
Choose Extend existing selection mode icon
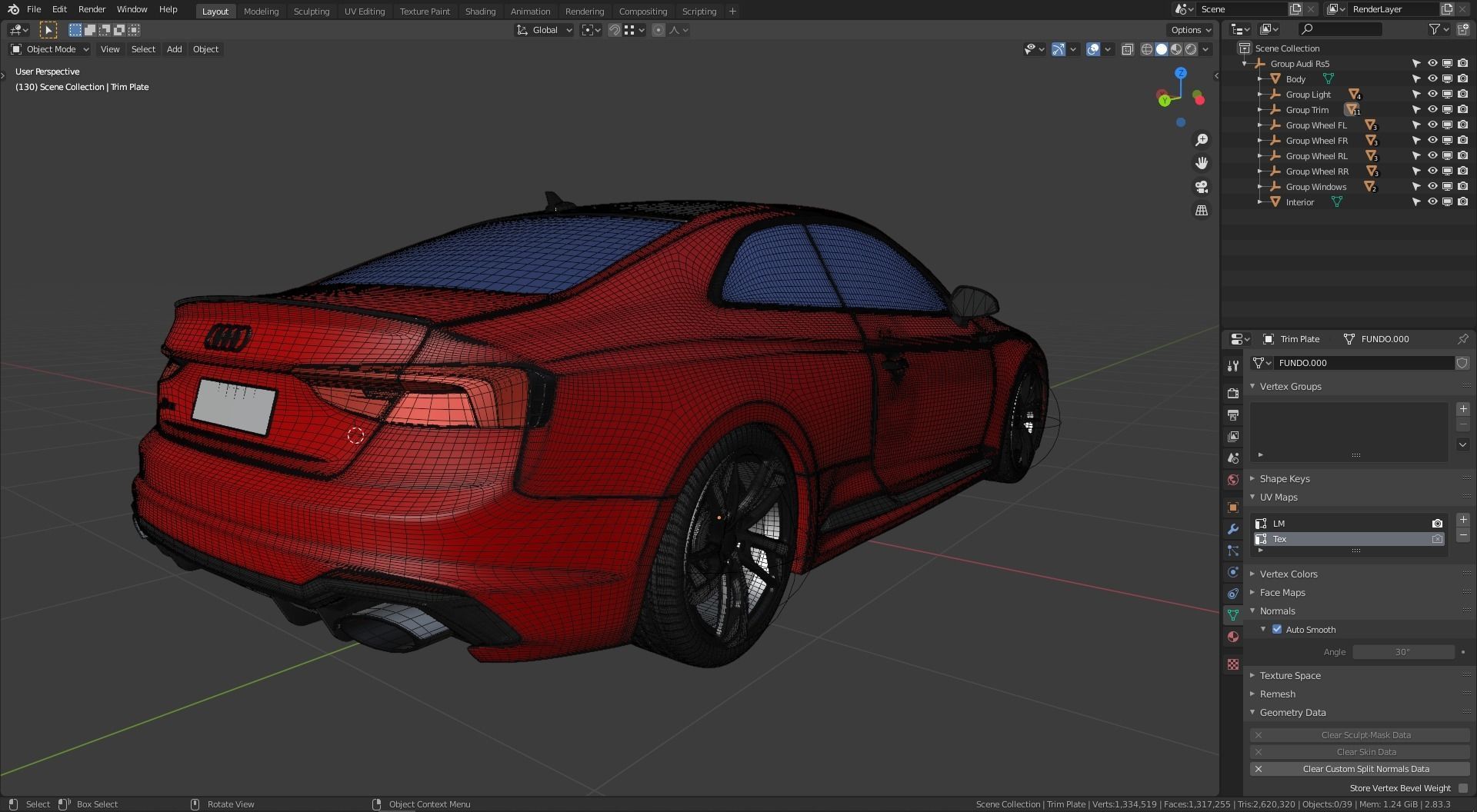pos(90,30)
